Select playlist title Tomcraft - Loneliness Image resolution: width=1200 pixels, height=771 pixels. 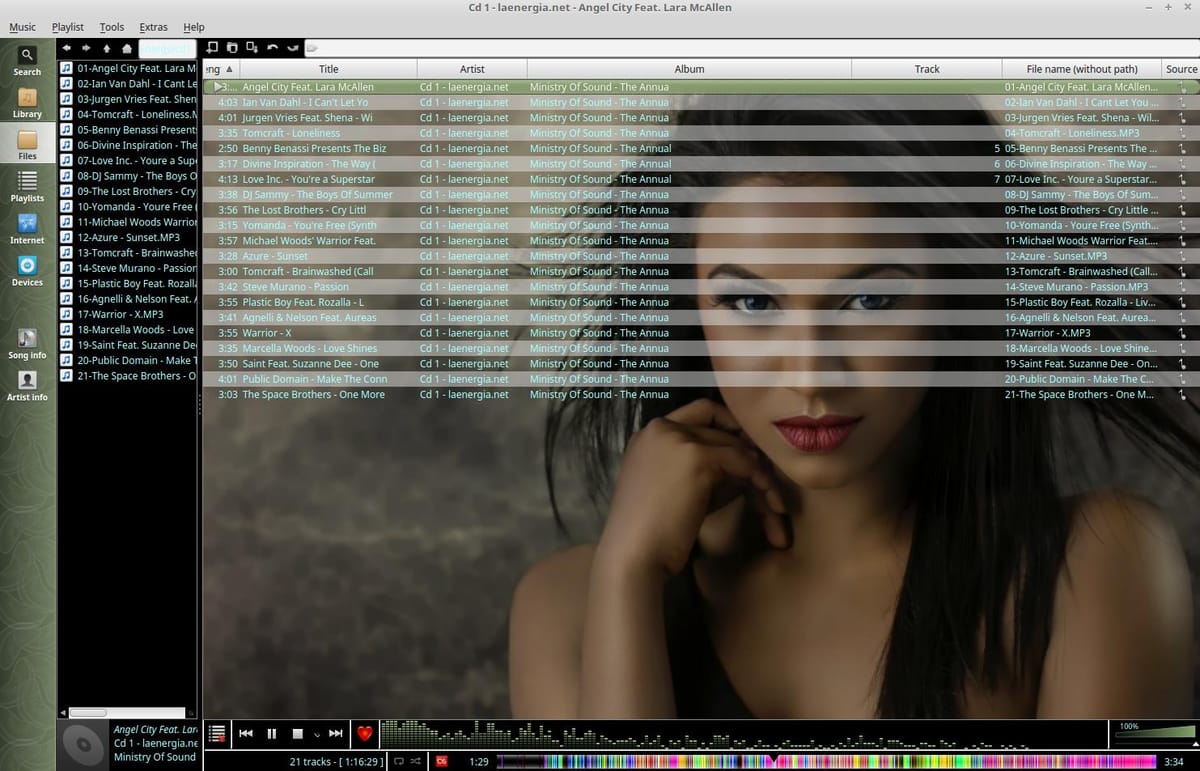[291, 133]
